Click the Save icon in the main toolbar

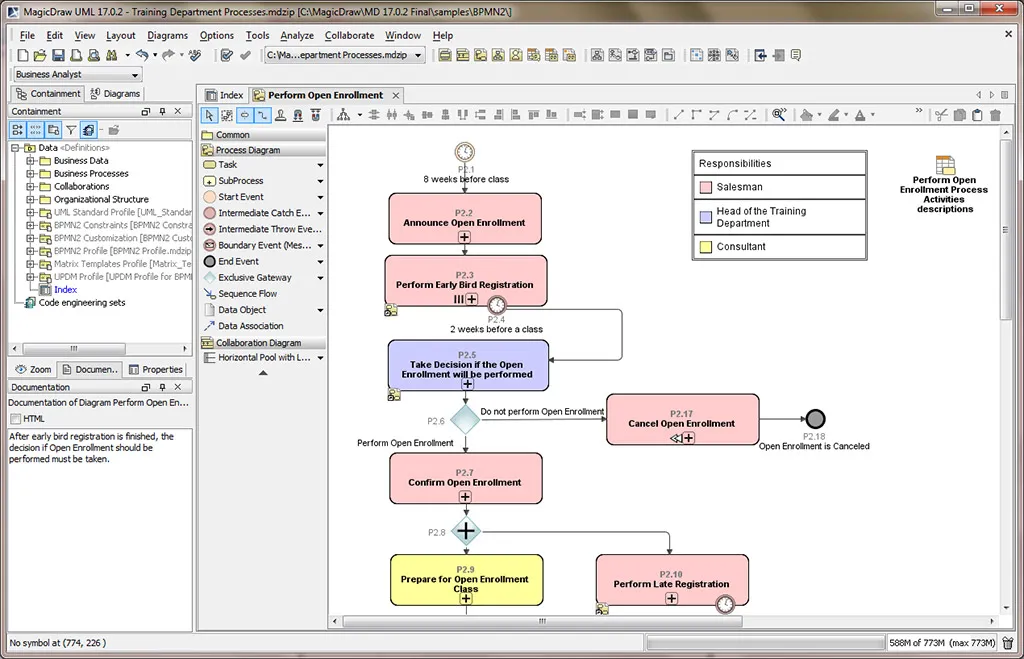[x=60, y=55]
